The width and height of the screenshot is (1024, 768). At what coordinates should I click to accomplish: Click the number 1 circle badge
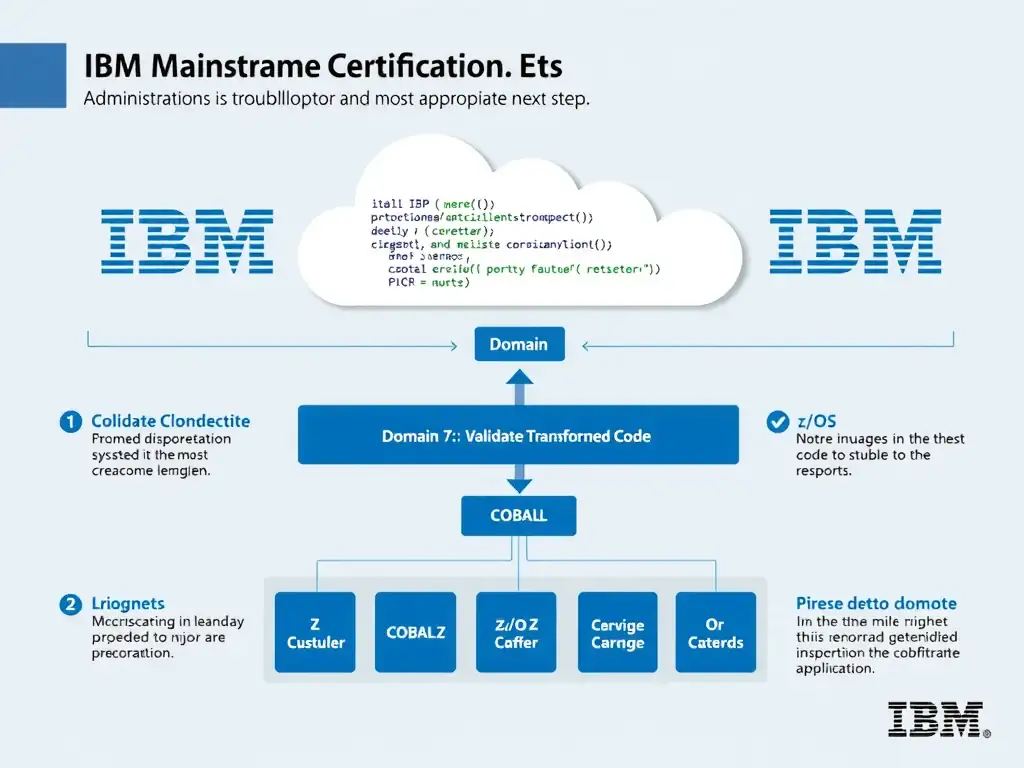pyautogui.click(x=71, y=421)
